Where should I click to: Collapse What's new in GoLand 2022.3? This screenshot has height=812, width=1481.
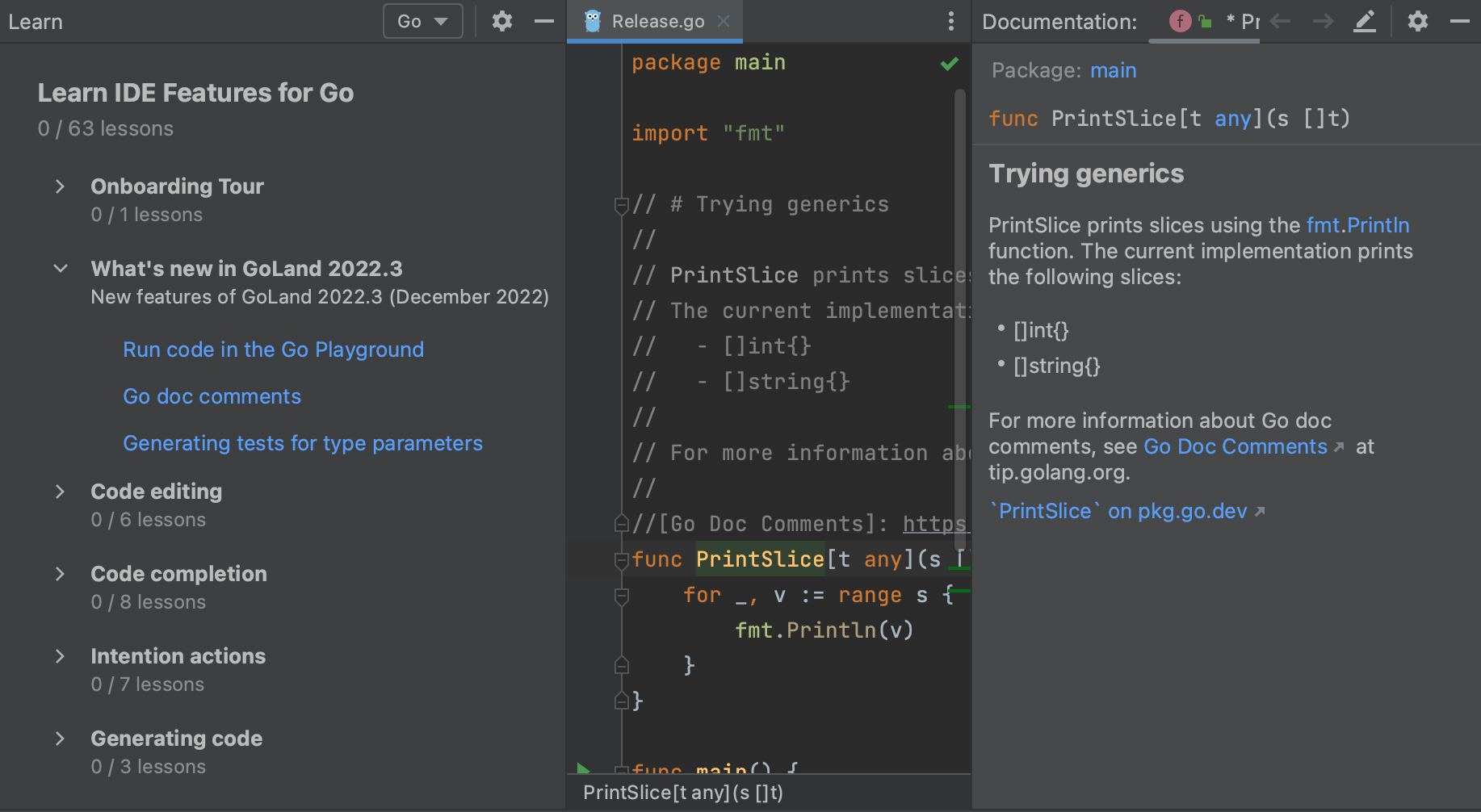click(x=60, y=268)
